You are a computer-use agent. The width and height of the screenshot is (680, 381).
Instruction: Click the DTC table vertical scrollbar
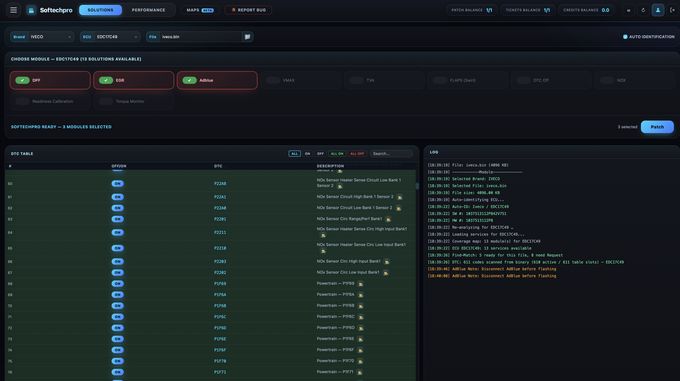pyautogui.click(x=417, y=186)
